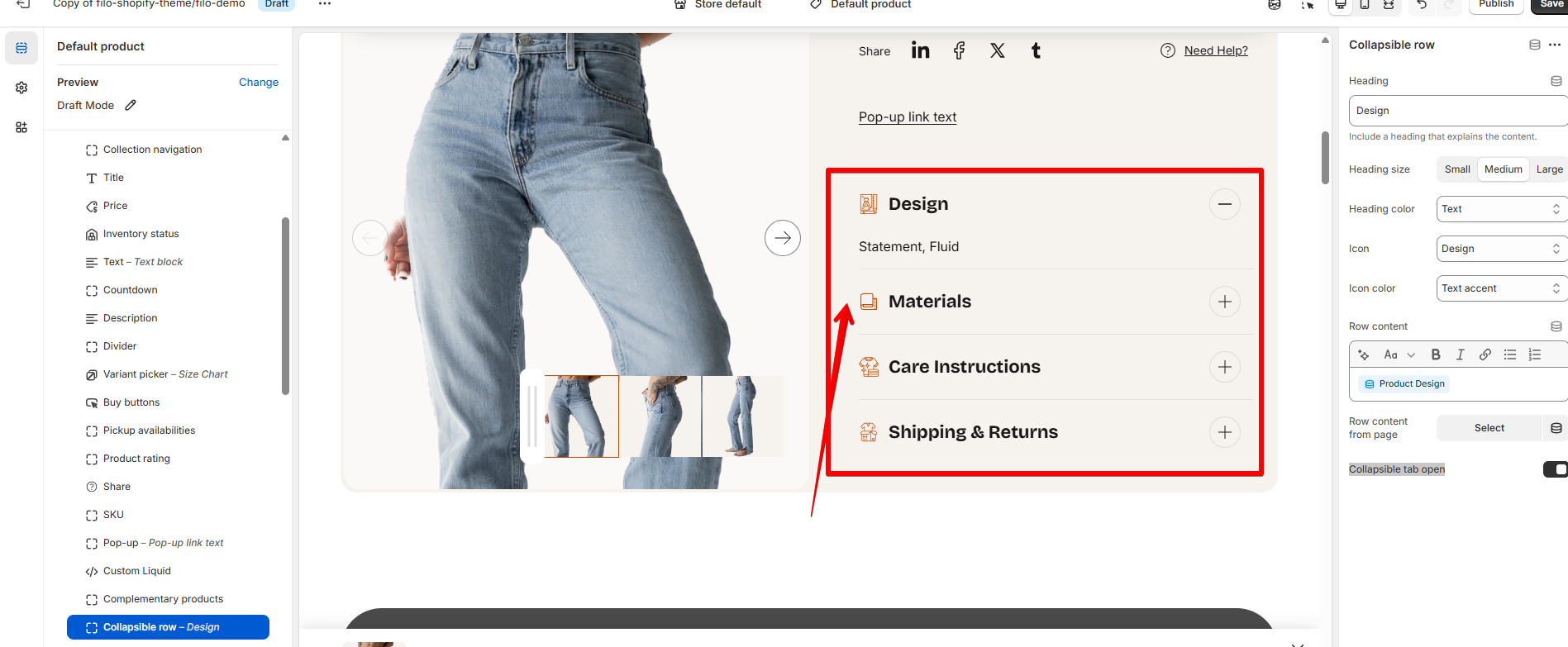Click the Heading input field
Screen dimensions: 1568x647
1458,111
